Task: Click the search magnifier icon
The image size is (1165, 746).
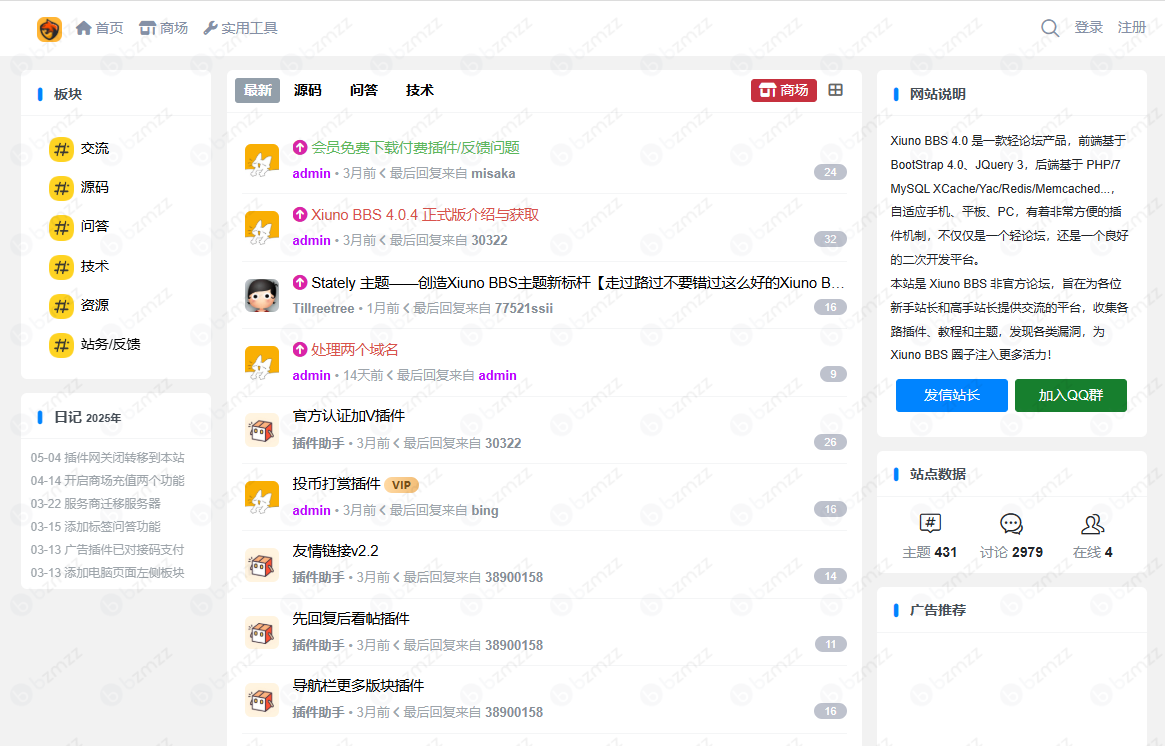Action: pos(1050,28)
